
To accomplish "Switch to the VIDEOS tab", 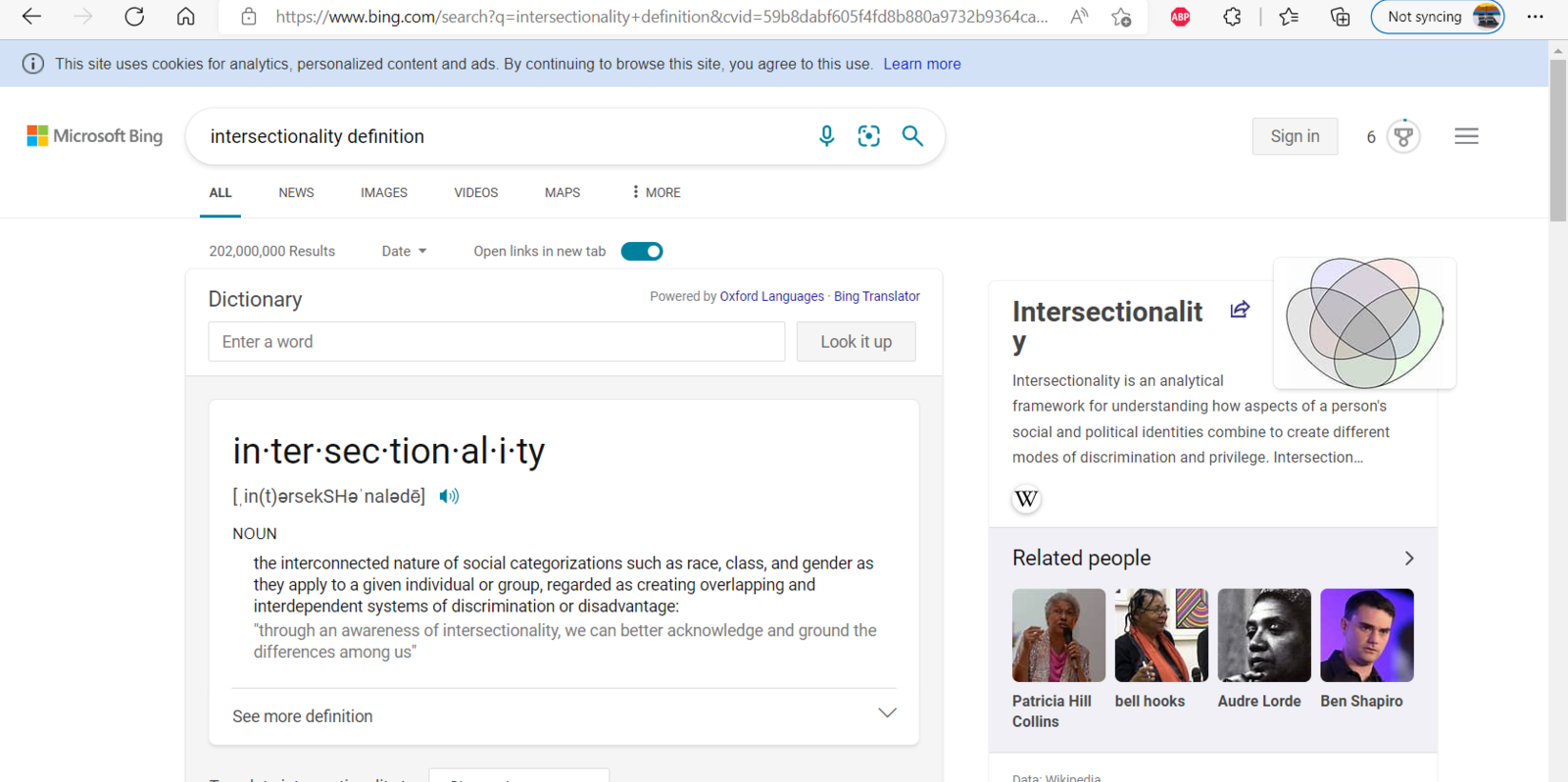I will pyautogui.click(x=476, y=193).
